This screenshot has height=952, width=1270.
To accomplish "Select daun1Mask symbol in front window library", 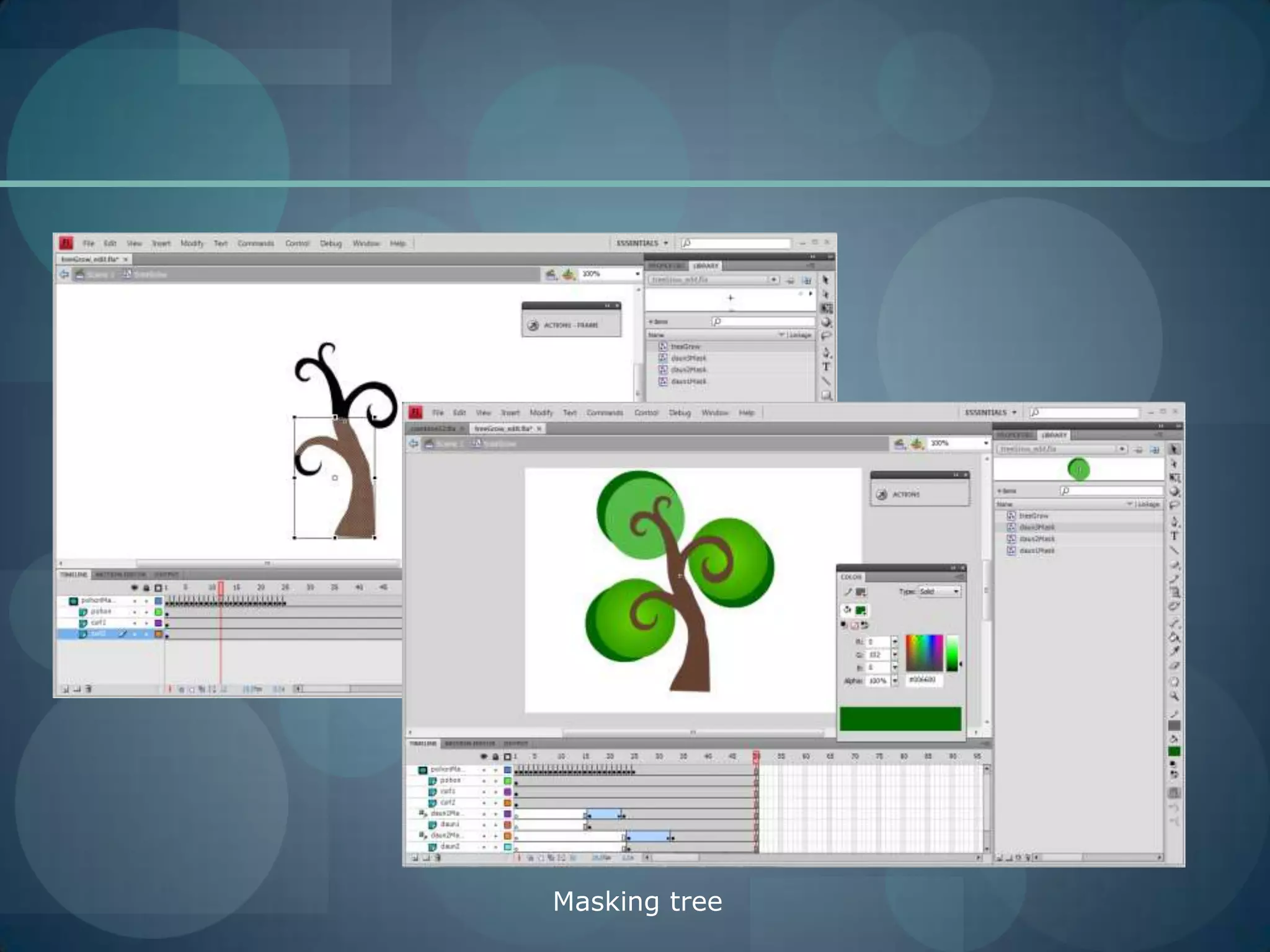I will click(1037, 550).
